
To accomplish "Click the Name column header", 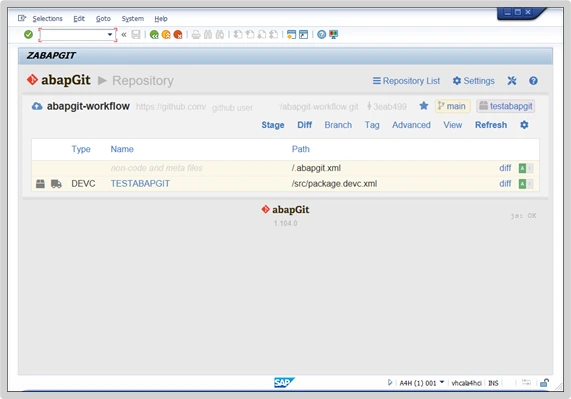I will pos(122,149).
